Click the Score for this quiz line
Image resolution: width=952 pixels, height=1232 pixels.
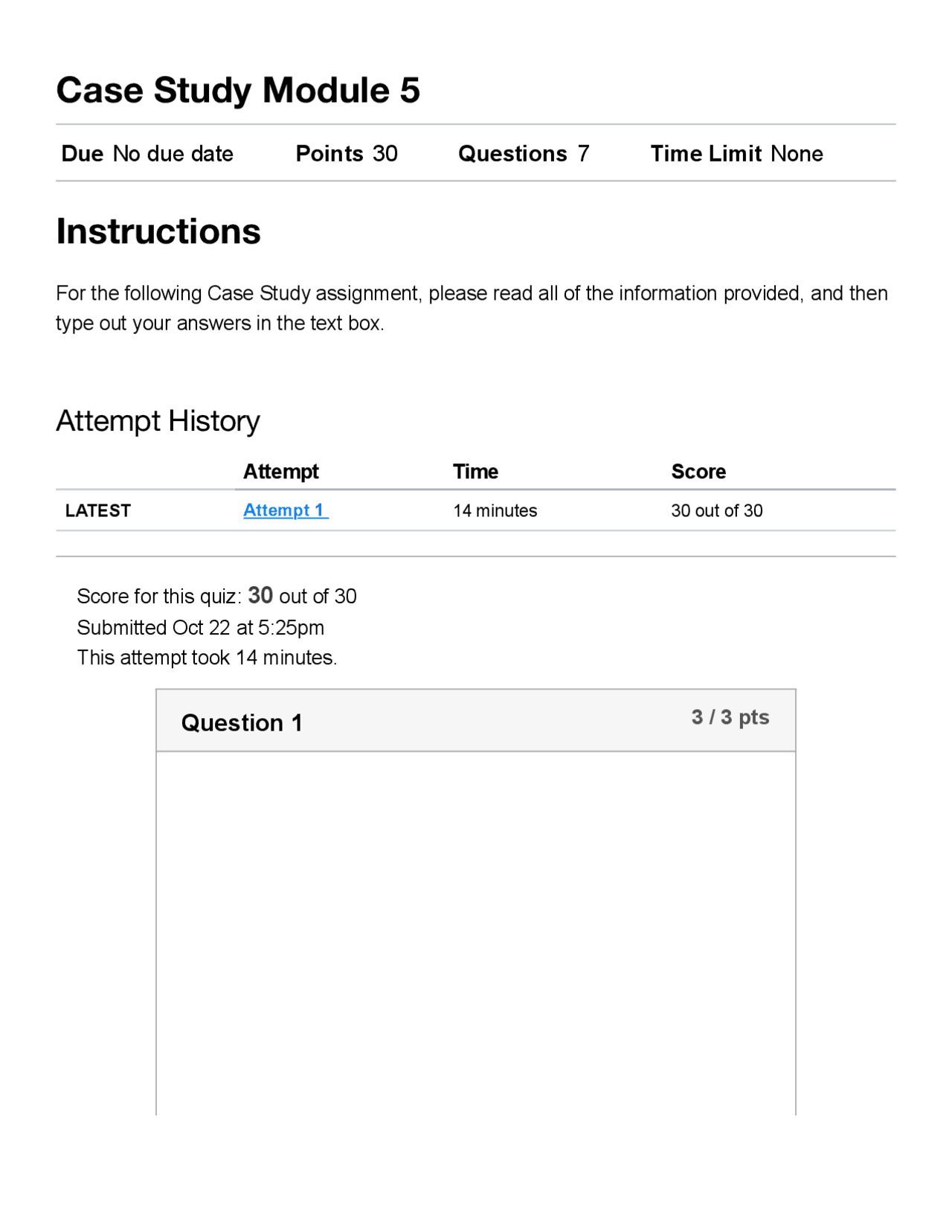tap(216, 596)
